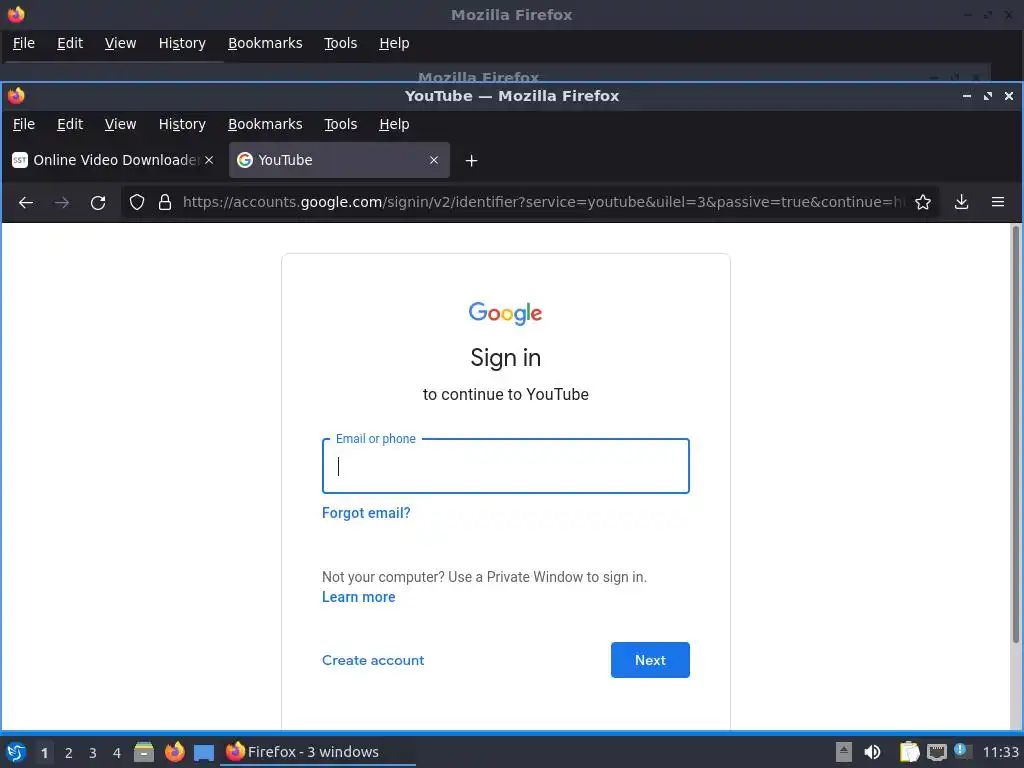Open History menu in background Firefox window
Image resolution: width=1024 pixels, height=768 pixels.
point(182,43)
